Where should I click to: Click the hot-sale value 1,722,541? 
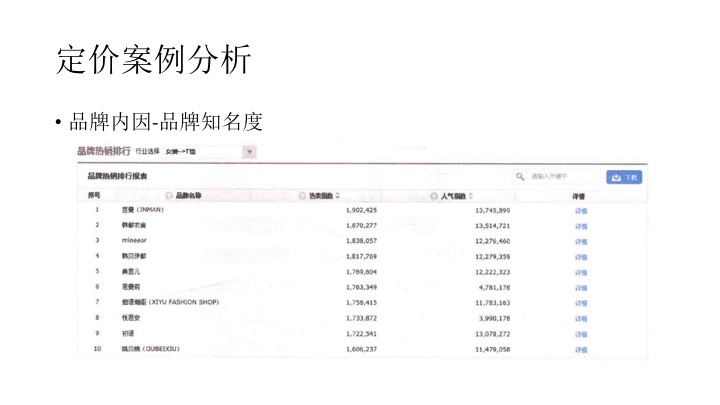(x=361, y=334)
